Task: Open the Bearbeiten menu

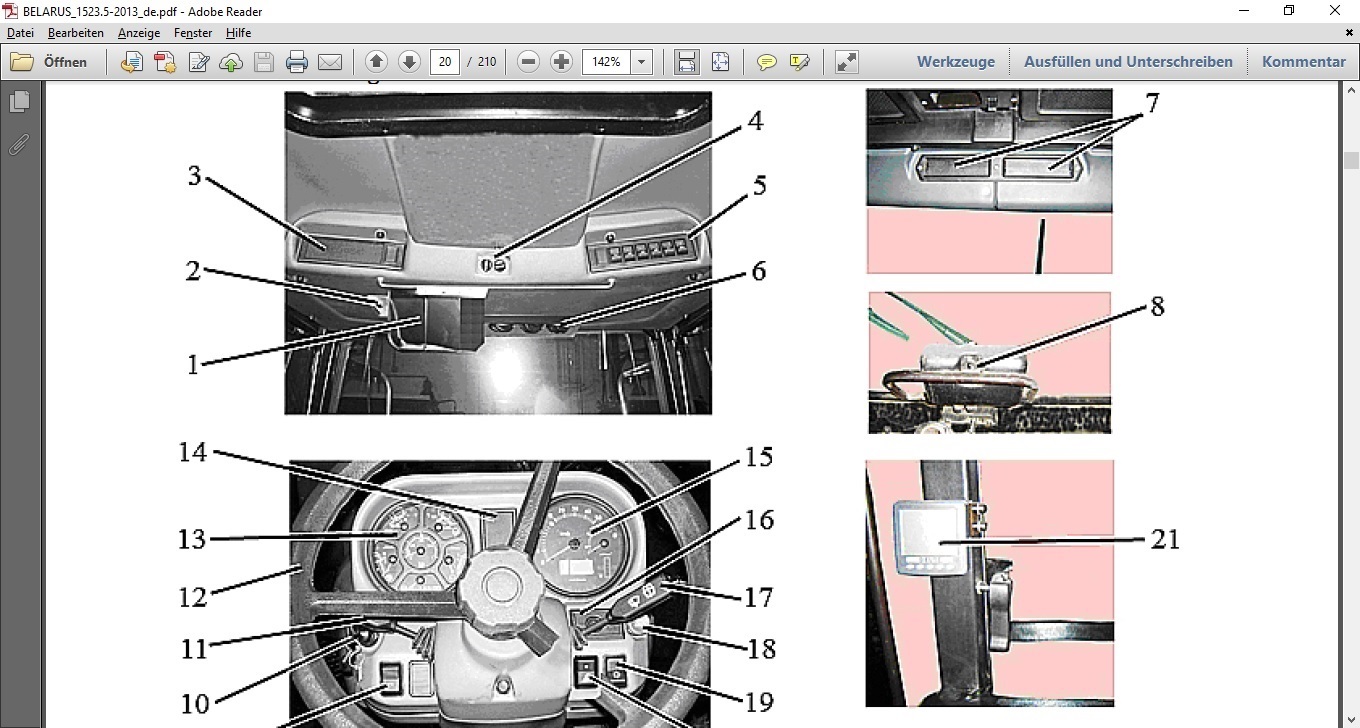Action: pyautogui.click(x=76, y=33)
